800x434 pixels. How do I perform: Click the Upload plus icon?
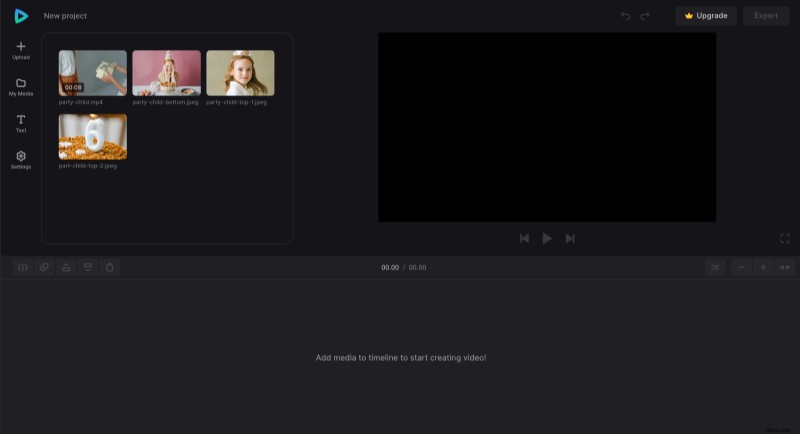point(21,47)
